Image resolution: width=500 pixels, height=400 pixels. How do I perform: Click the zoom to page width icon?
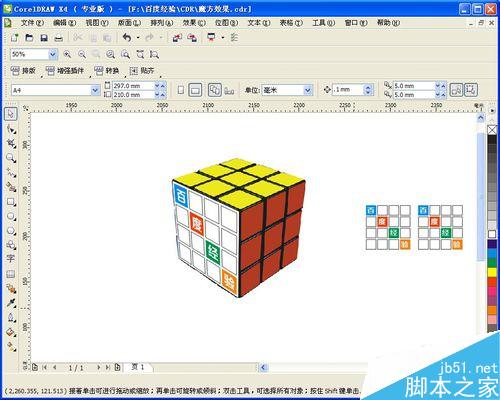coord(140,54)
